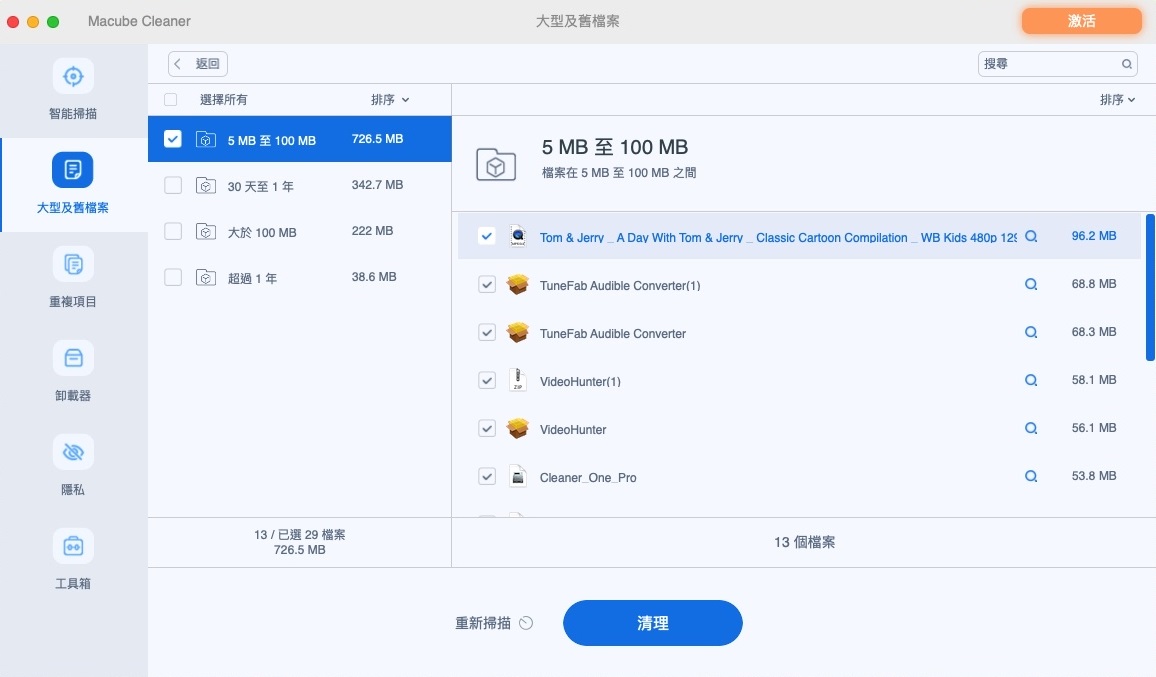Viewport: 1156px width, 677px height.
Task: Select the 大型及舊檔案 sidebar icon
Action: 73,170
